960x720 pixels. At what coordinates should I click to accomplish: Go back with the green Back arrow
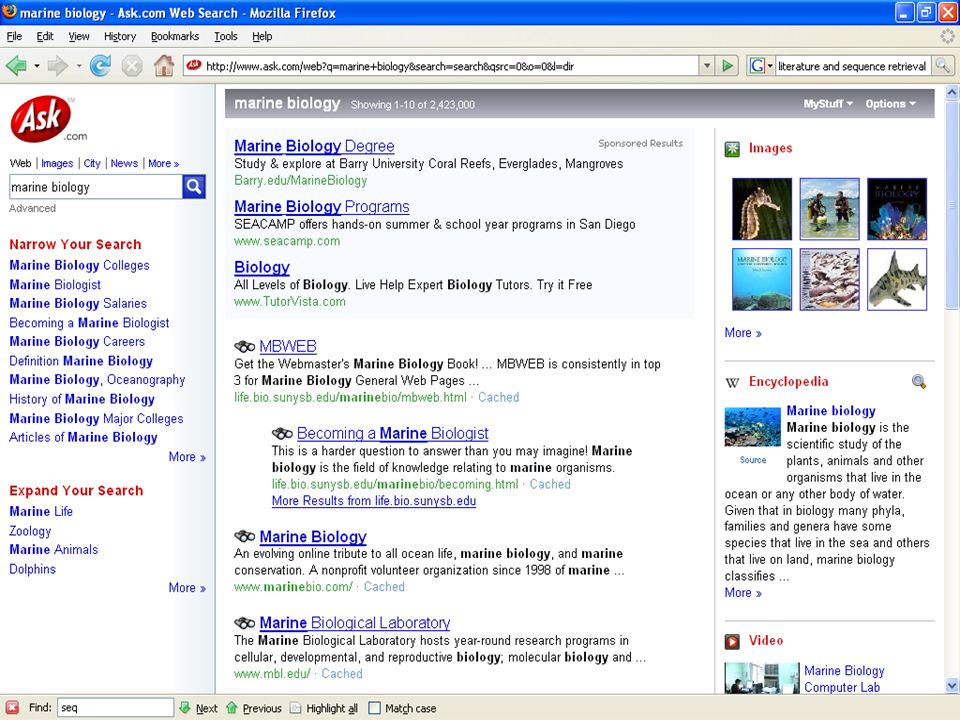(x=16, y=66)
